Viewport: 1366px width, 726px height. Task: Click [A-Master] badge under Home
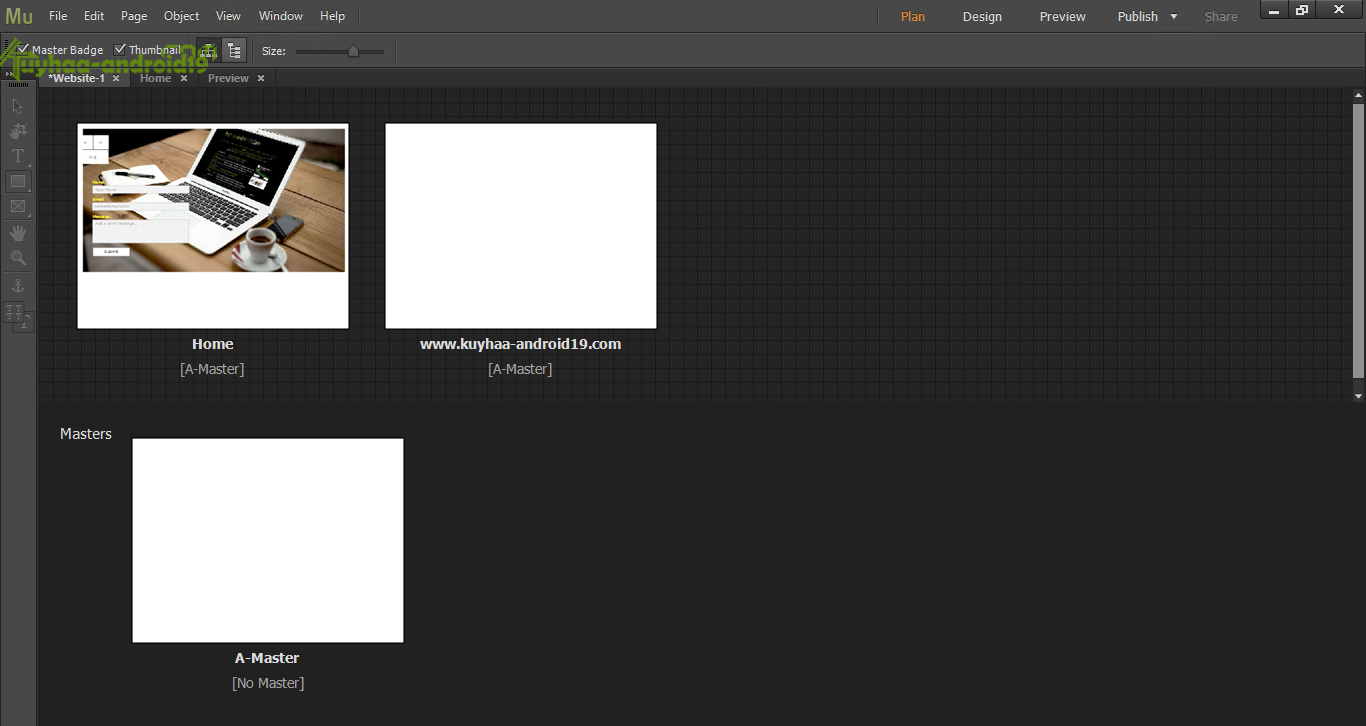(x=212, y=369)
